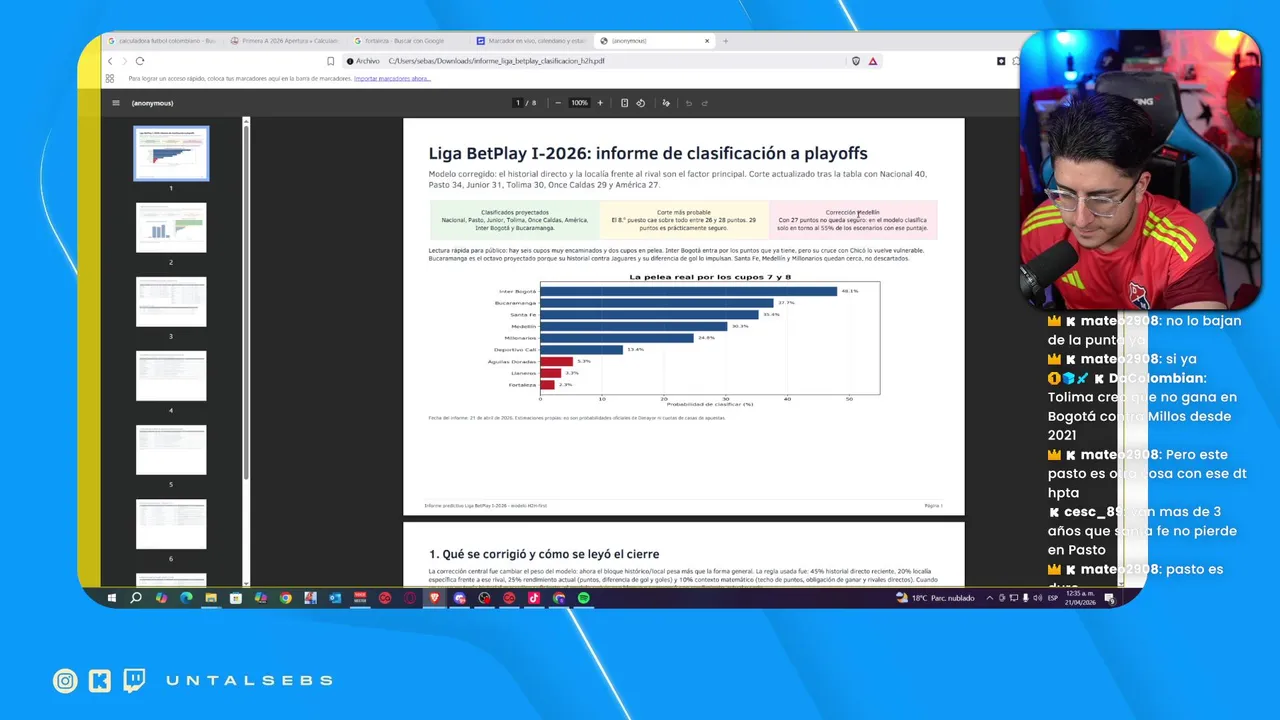The height and width of the screenshot is (720, 1280).
Task: Go back in the browser
Action: pyautogui.click(x=110, y=61)
